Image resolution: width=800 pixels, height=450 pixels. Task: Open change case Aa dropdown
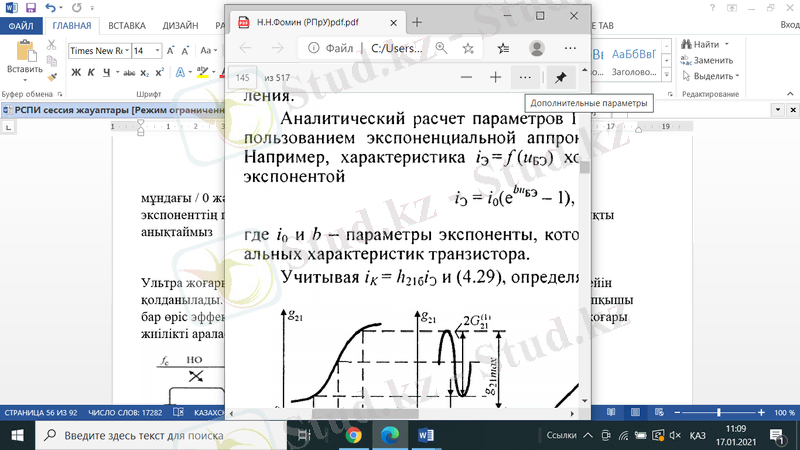coord(208,51)
